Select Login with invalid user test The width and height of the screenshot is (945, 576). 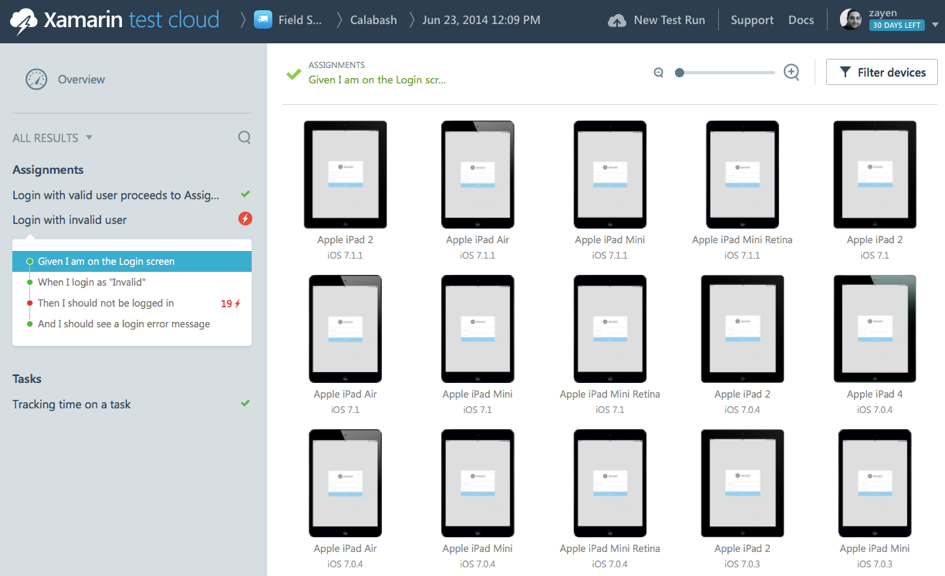69,220
